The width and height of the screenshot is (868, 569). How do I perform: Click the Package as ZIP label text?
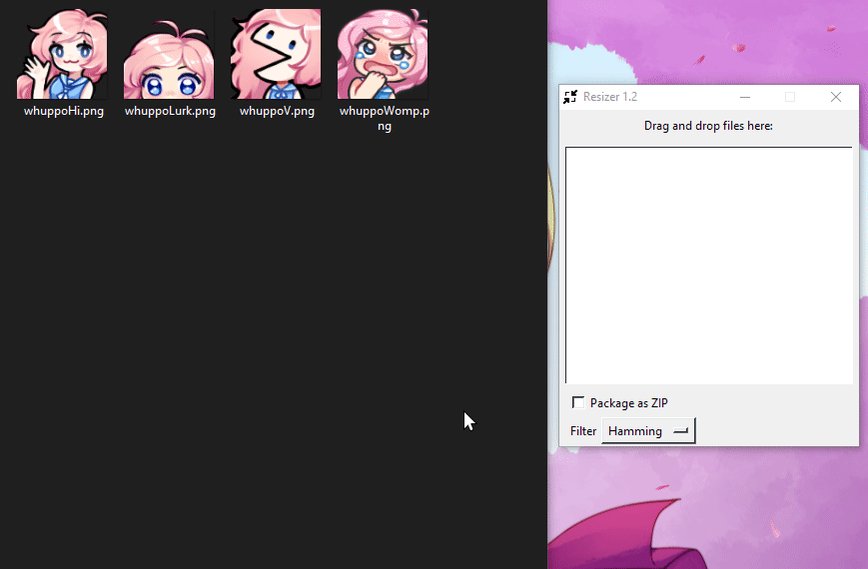[629, 403]
